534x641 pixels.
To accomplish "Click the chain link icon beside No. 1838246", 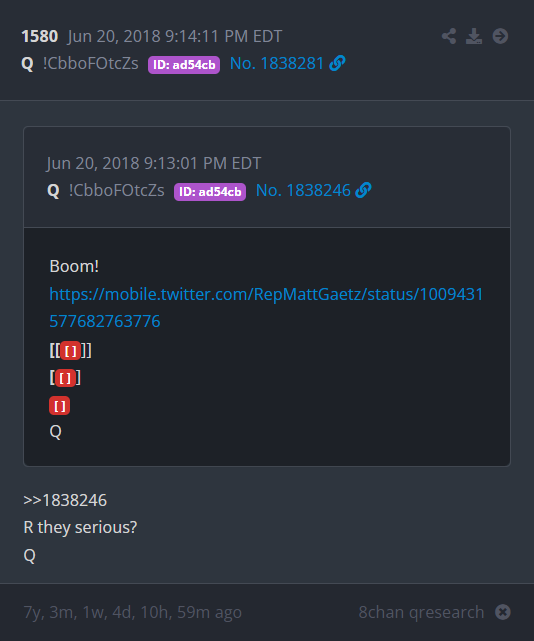I will [x=363, y=190].
